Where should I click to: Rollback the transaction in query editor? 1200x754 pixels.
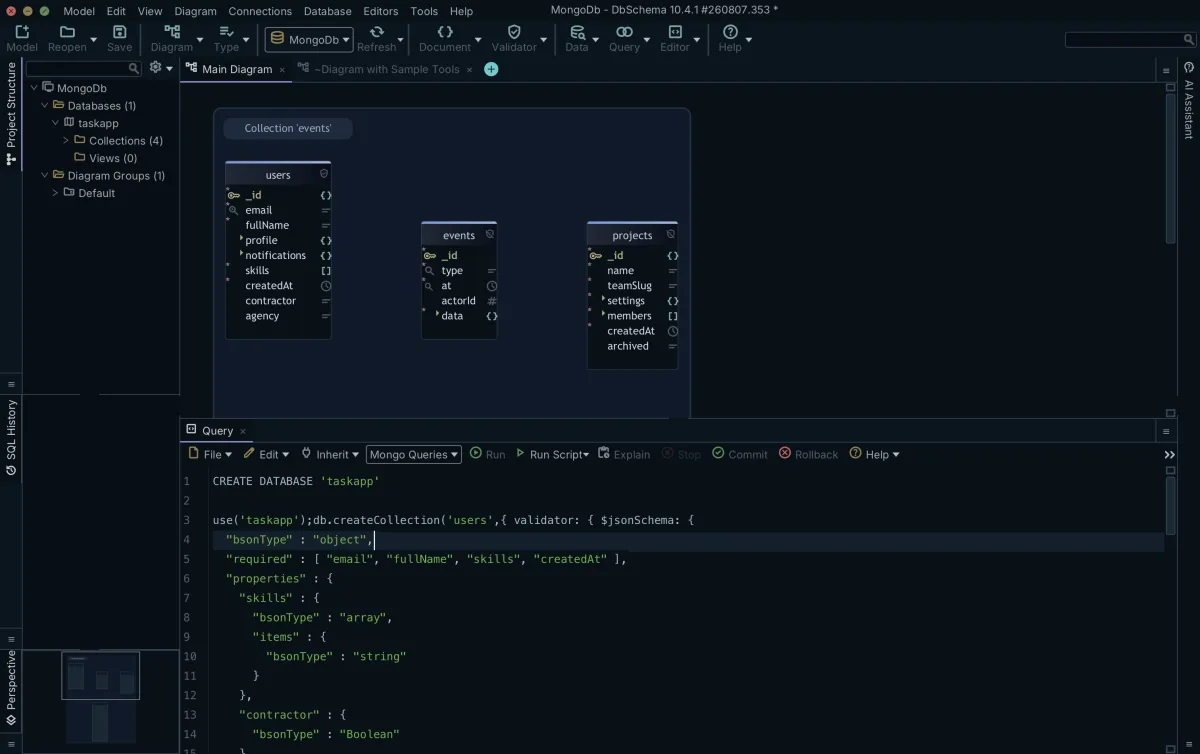click(x=809, y=454)
